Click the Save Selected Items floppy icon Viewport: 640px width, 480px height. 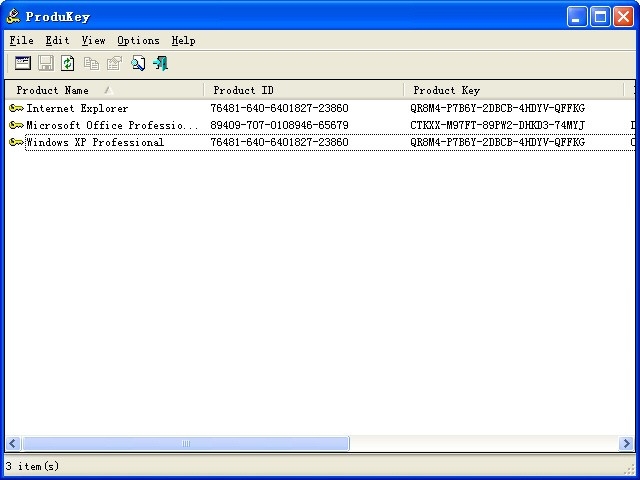click(46, 63)
